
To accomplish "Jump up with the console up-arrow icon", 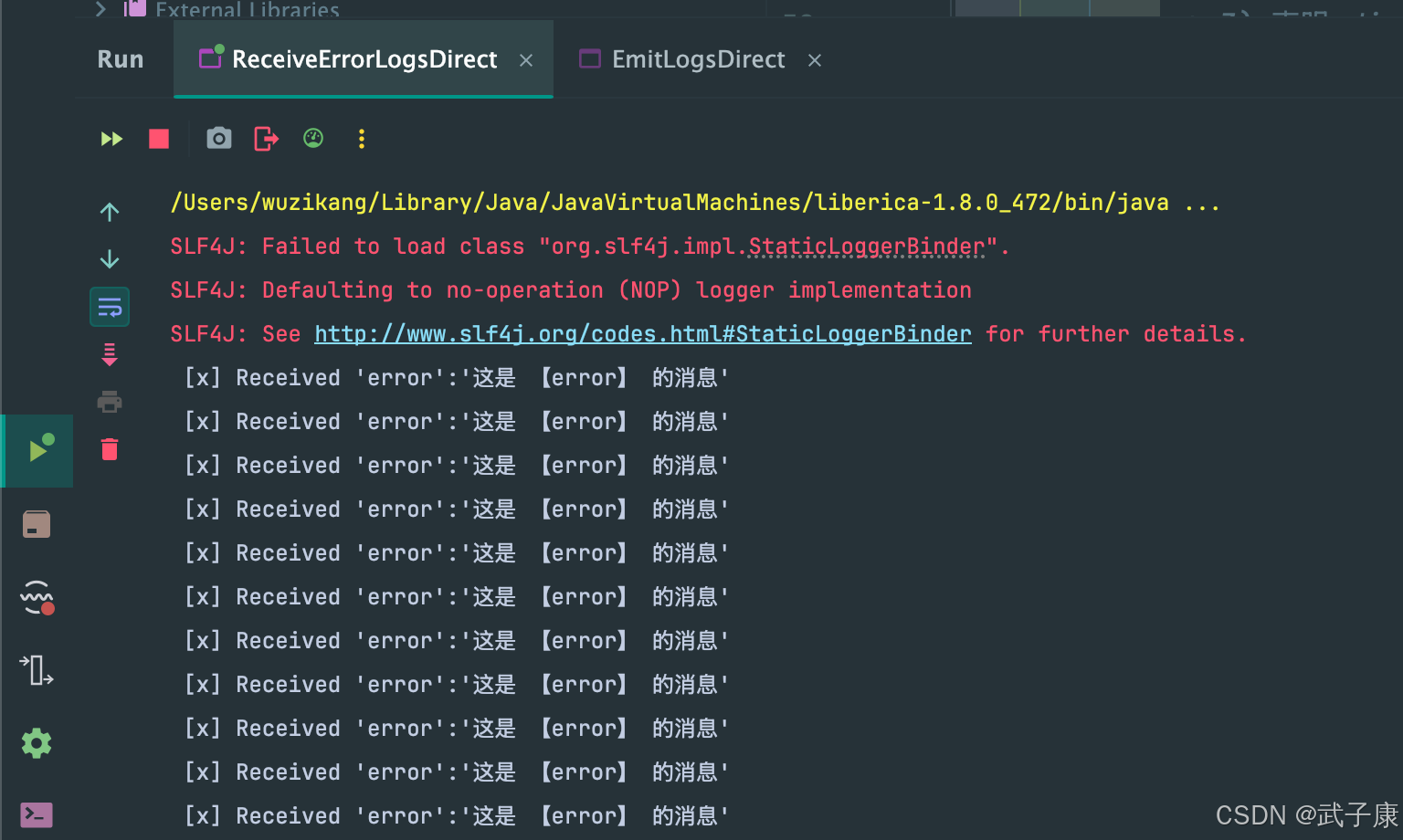I will [x=109, y=211].
